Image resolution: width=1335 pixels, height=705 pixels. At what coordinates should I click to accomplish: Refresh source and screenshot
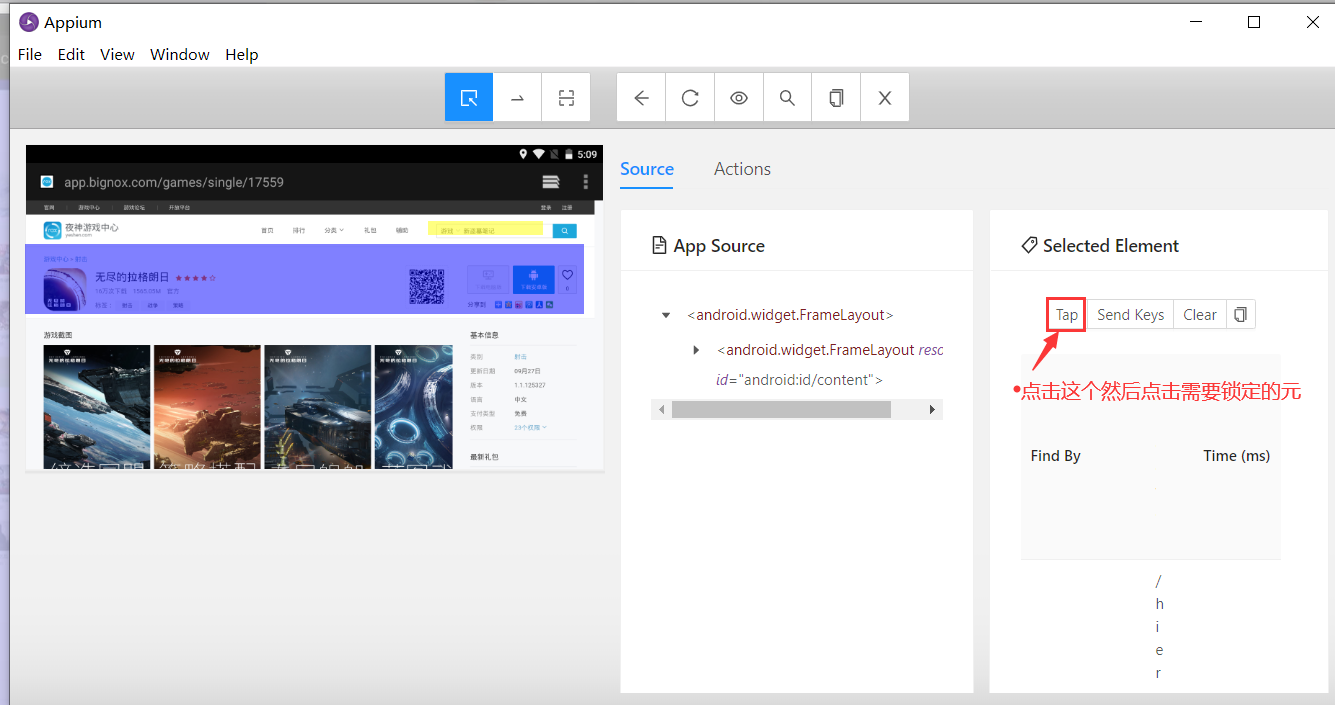coord(690,97)
